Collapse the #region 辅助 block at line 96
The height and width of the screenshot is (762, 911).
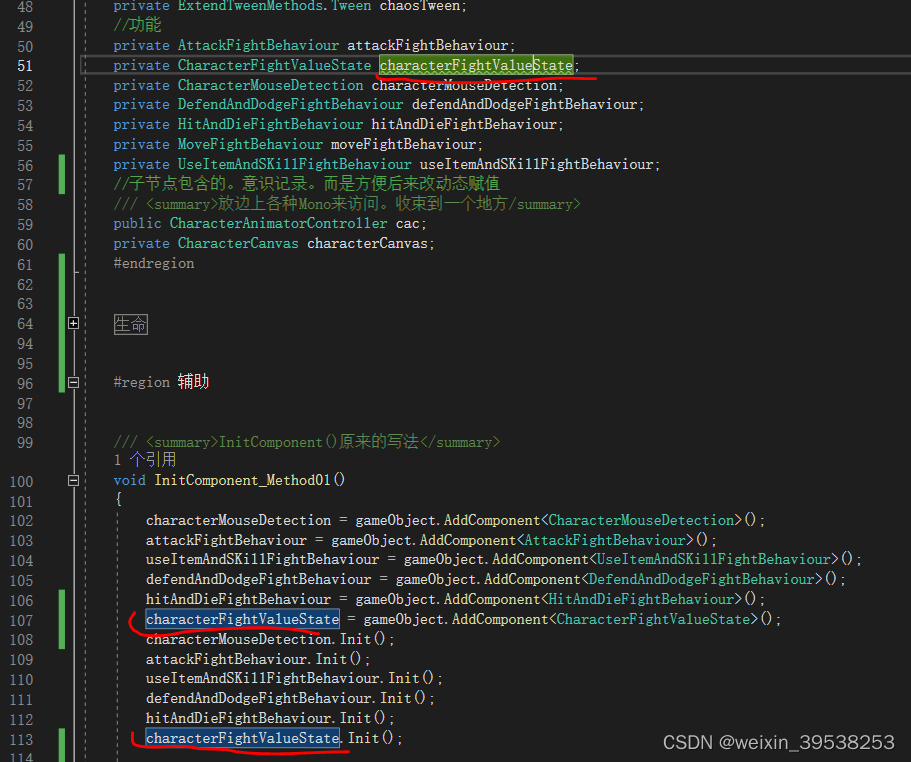point(73,382)
